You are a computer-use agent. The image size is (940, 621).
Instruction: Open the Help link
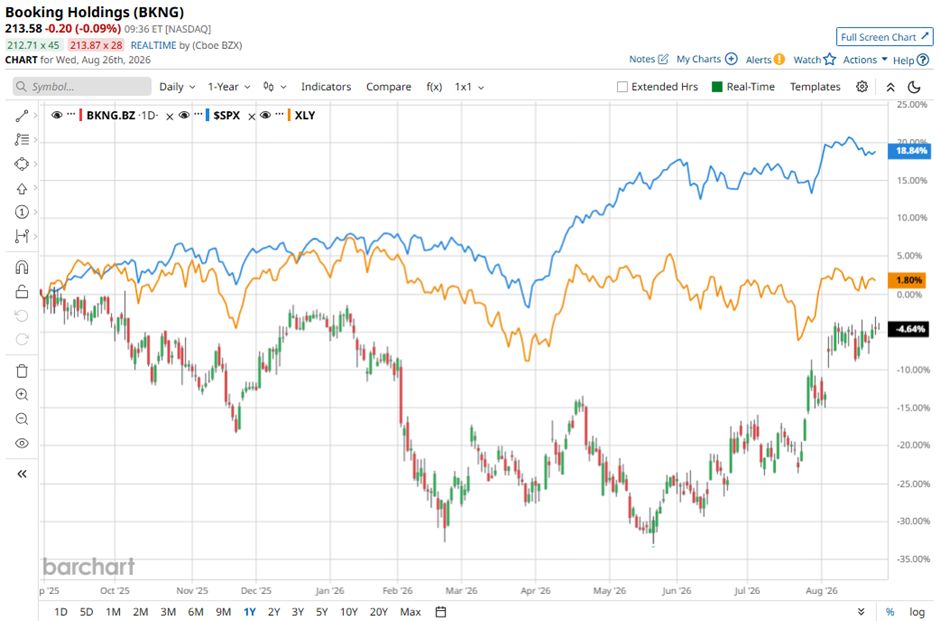[911, 60]
